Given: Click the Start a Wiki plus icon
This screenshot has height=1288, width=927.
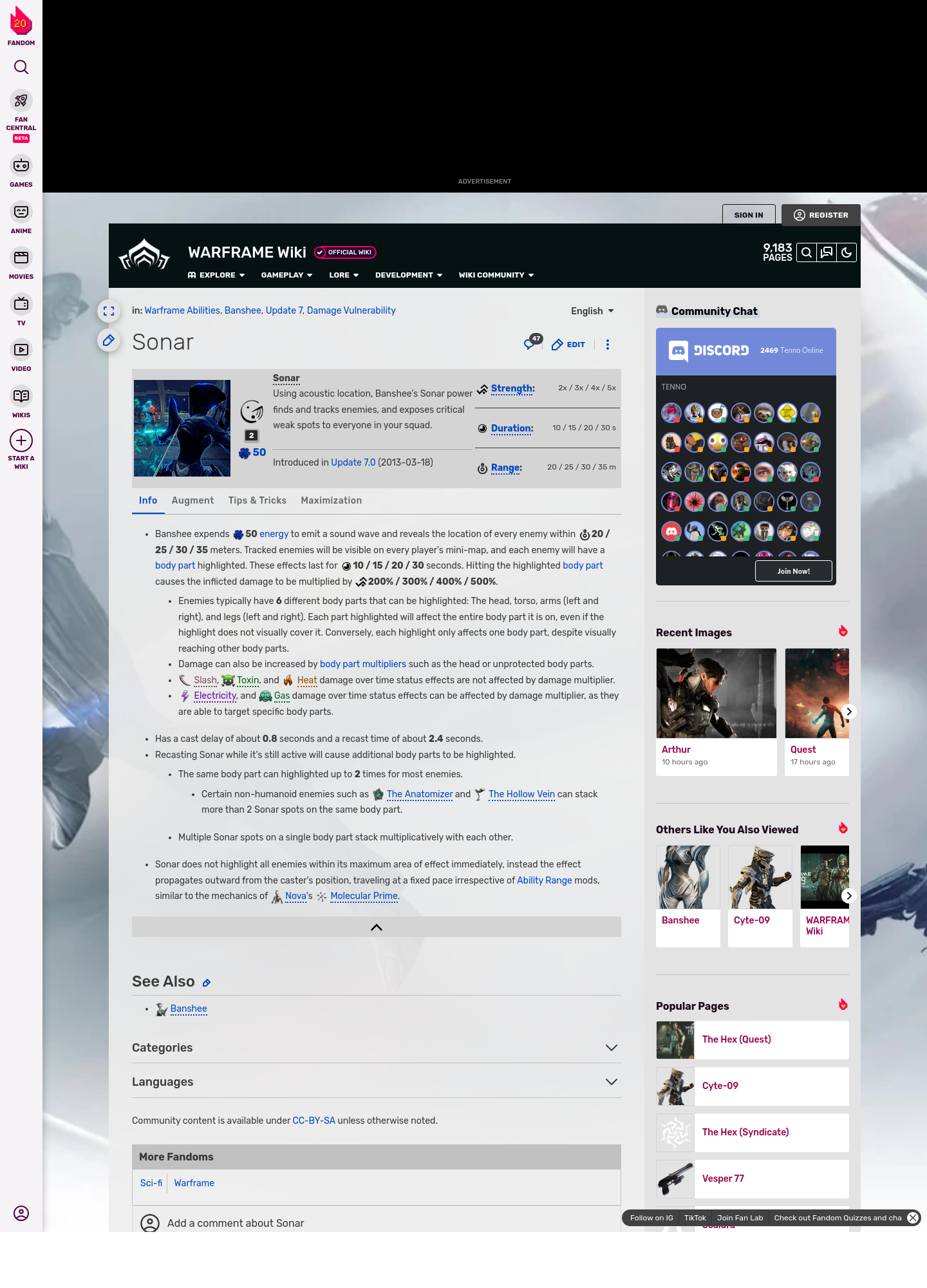Looking at the screenshot, I should click(x=21, y=441).
